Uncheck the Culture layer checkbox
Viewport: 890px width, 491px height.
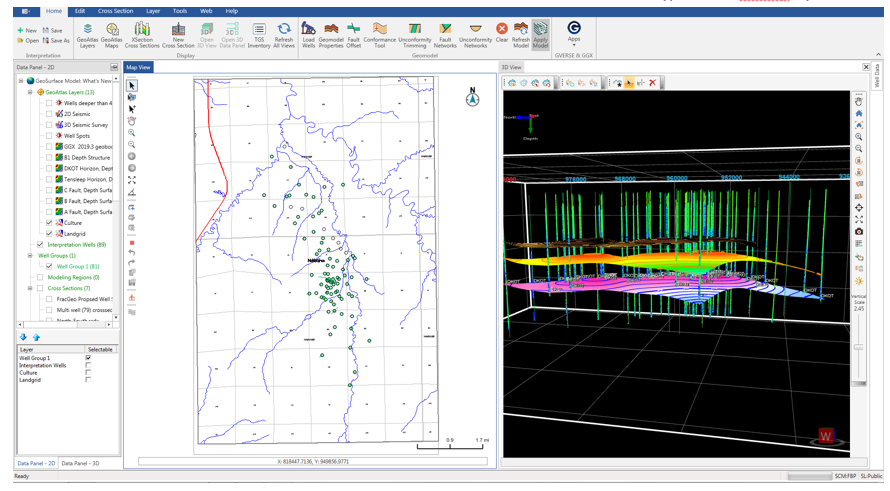49,223
